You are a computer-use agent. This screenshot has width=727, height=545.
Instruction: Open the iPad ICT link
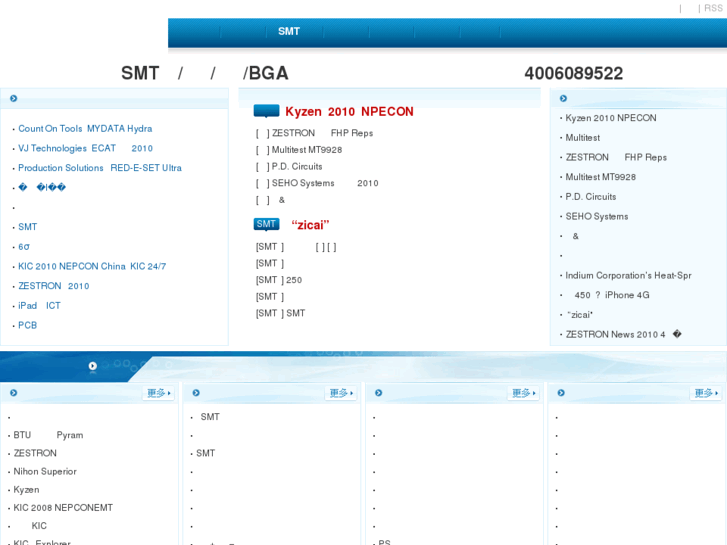(x=39, y=306)
